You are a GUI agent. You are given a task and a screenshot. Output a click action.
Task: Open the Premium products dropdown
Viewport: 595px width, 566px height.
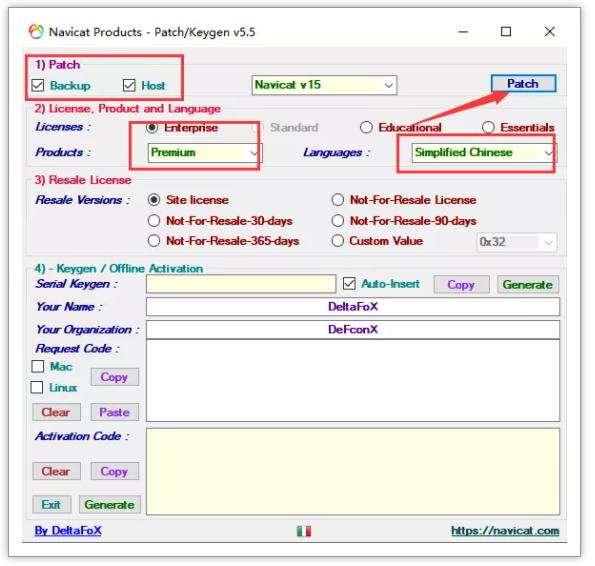pos(205,153)
